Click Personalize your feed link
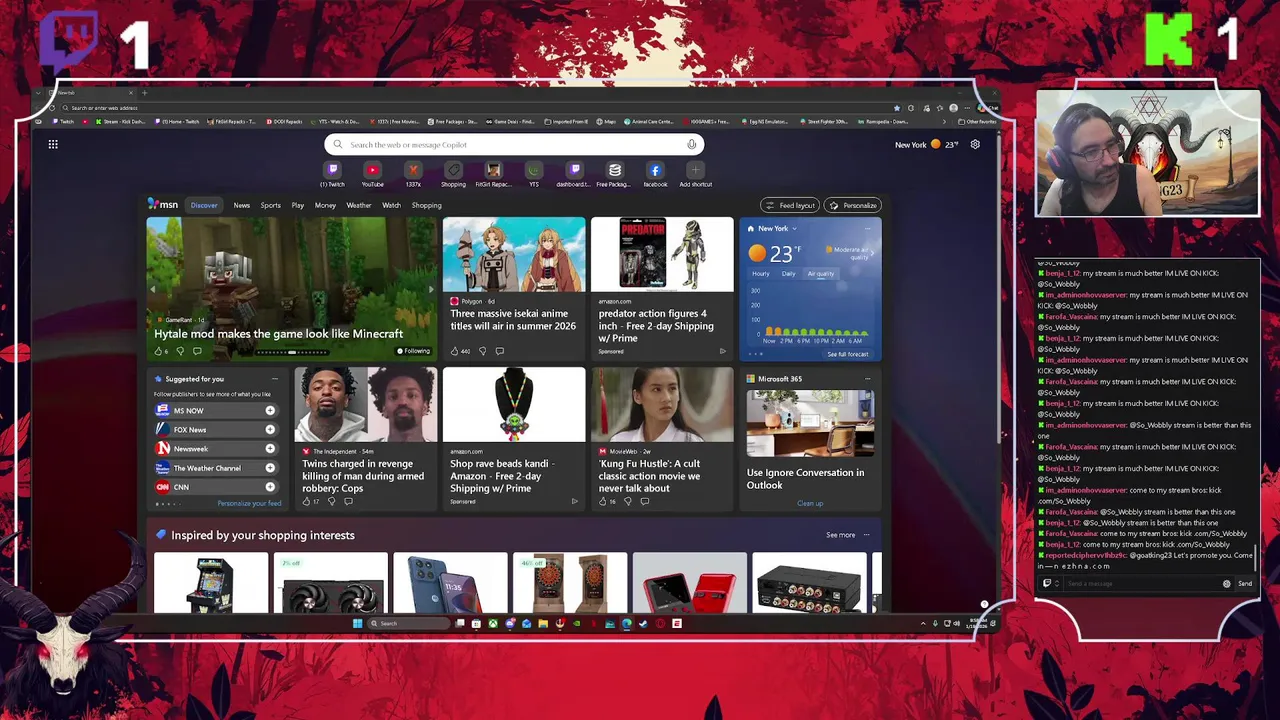Screen dimensions: 1280x720 point(249,503)
